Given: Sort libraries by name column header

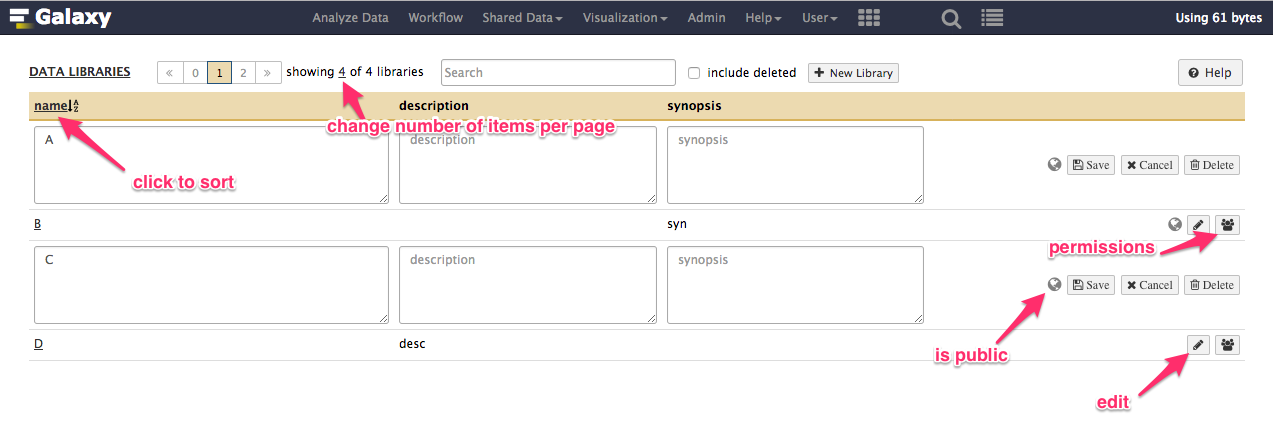Looking at the screenshot, I should pyautogui.click(x=56, y=106).
